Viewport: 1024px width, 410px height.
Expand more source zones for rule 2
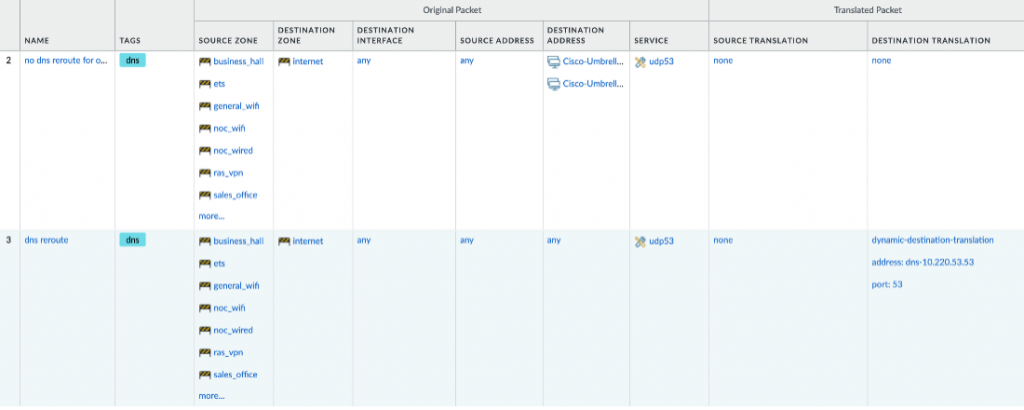pos(211,216)
